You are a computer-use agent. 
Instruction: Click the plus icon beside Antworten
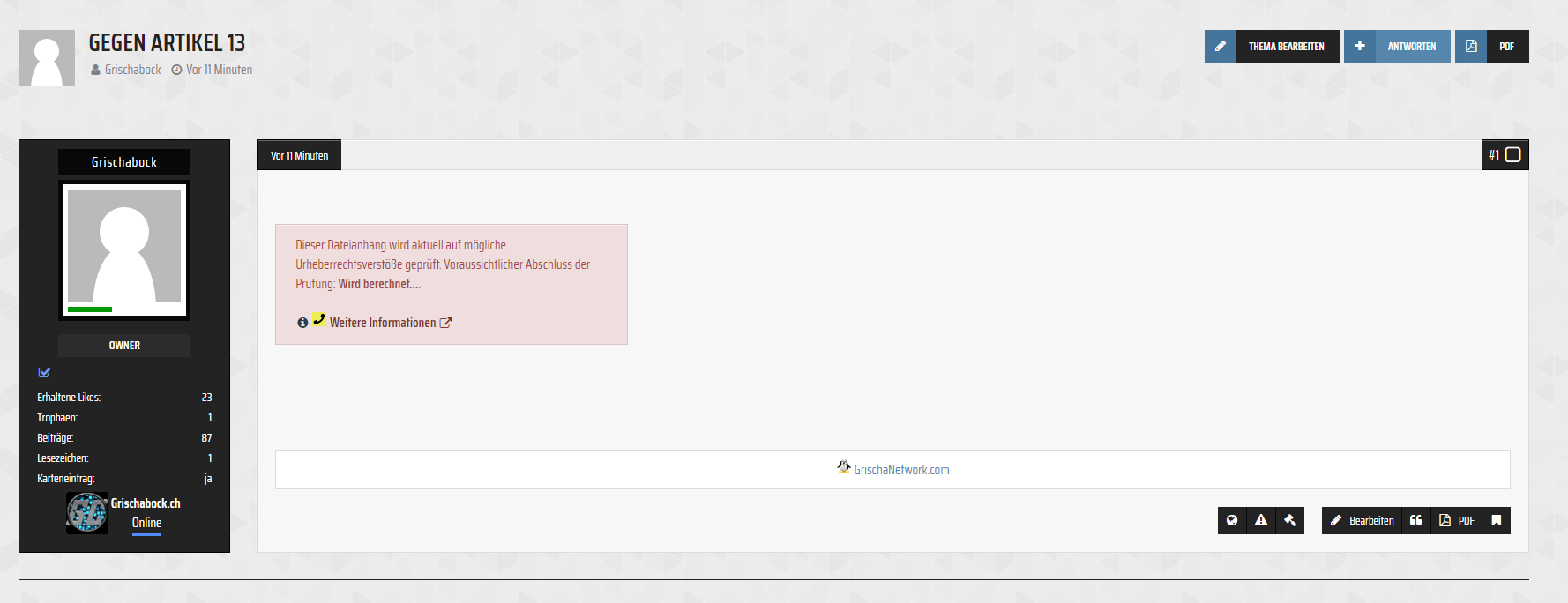(1360, 47)
